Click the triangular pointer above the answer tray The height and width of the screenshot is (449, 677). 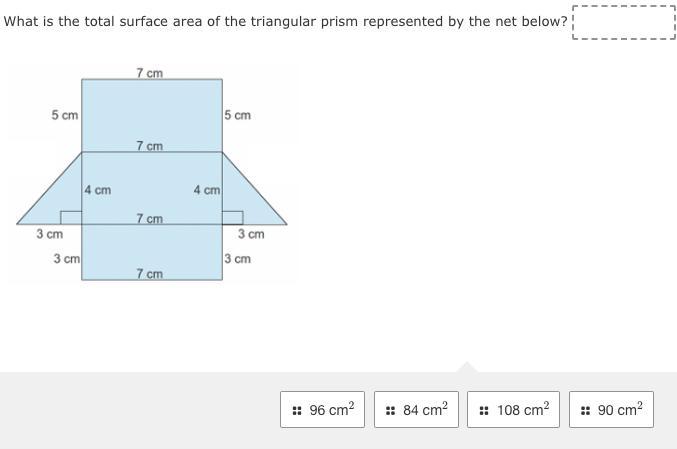click(467, 367)
